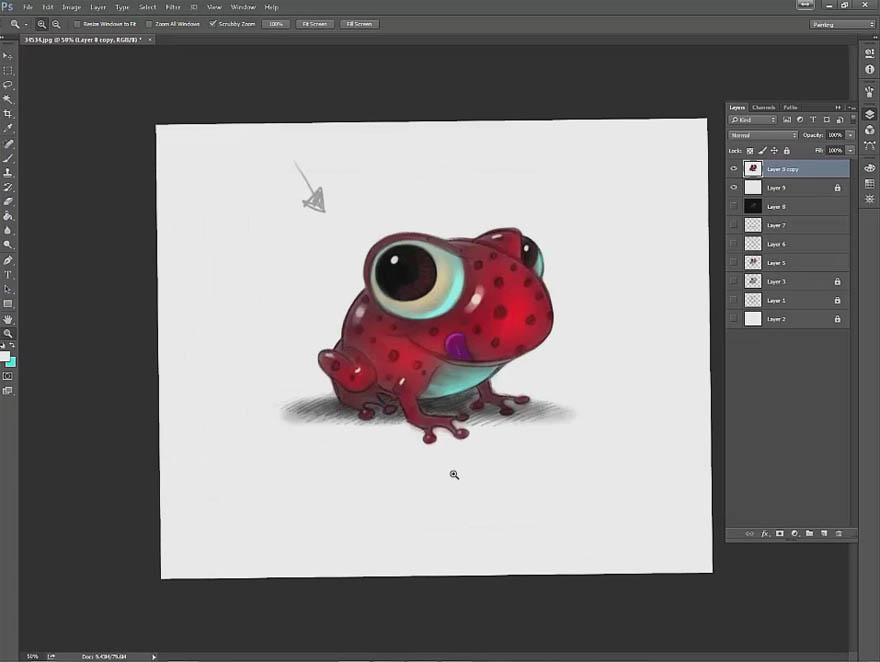Image resolution: width=880 pixels, height=662 pixels.
Task: Open the Image menu
Action: point(71,7)
